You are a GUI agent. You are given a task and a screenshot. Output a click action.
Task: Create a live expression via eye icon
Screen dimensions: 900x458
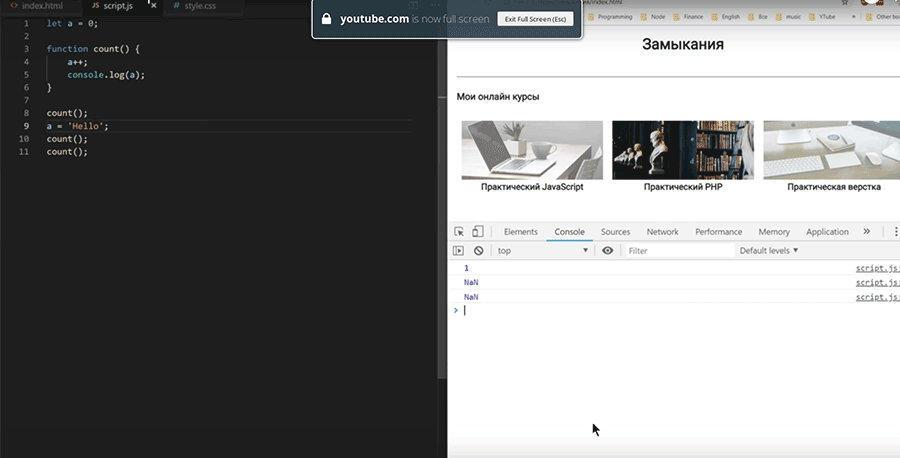pyautogui.click(x=607, y=250)
